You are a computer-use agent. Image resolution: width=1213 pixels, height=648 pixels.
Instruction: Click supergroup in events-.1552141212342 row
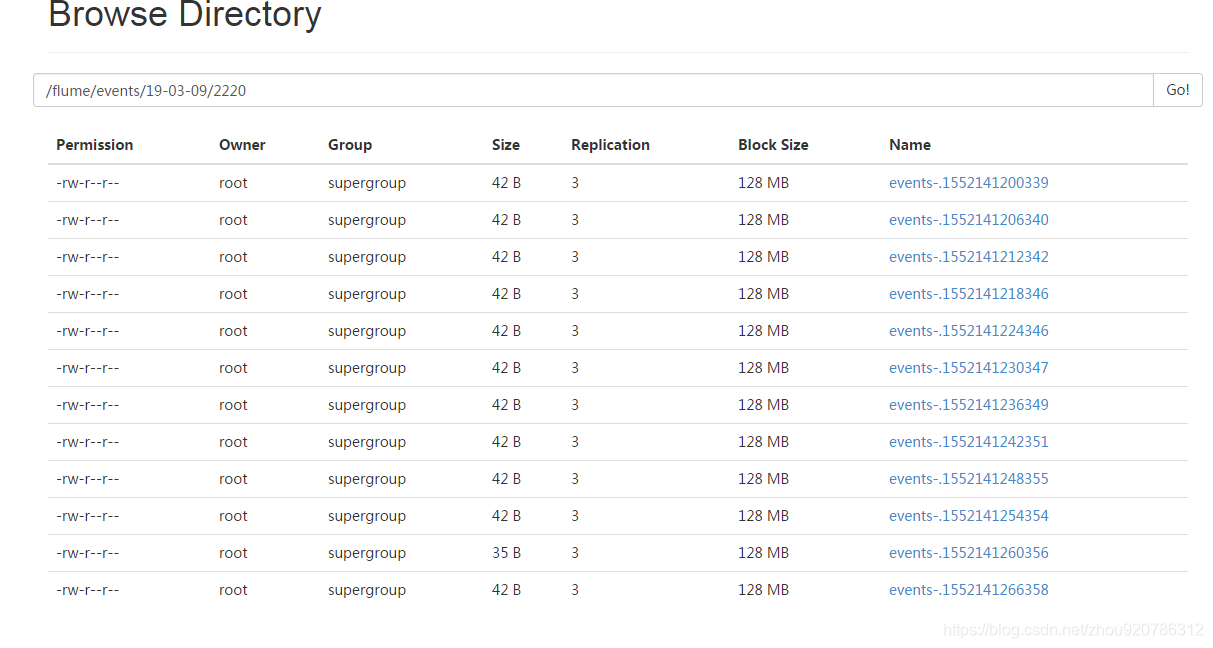pyautogui.click(x=367, y=257)
